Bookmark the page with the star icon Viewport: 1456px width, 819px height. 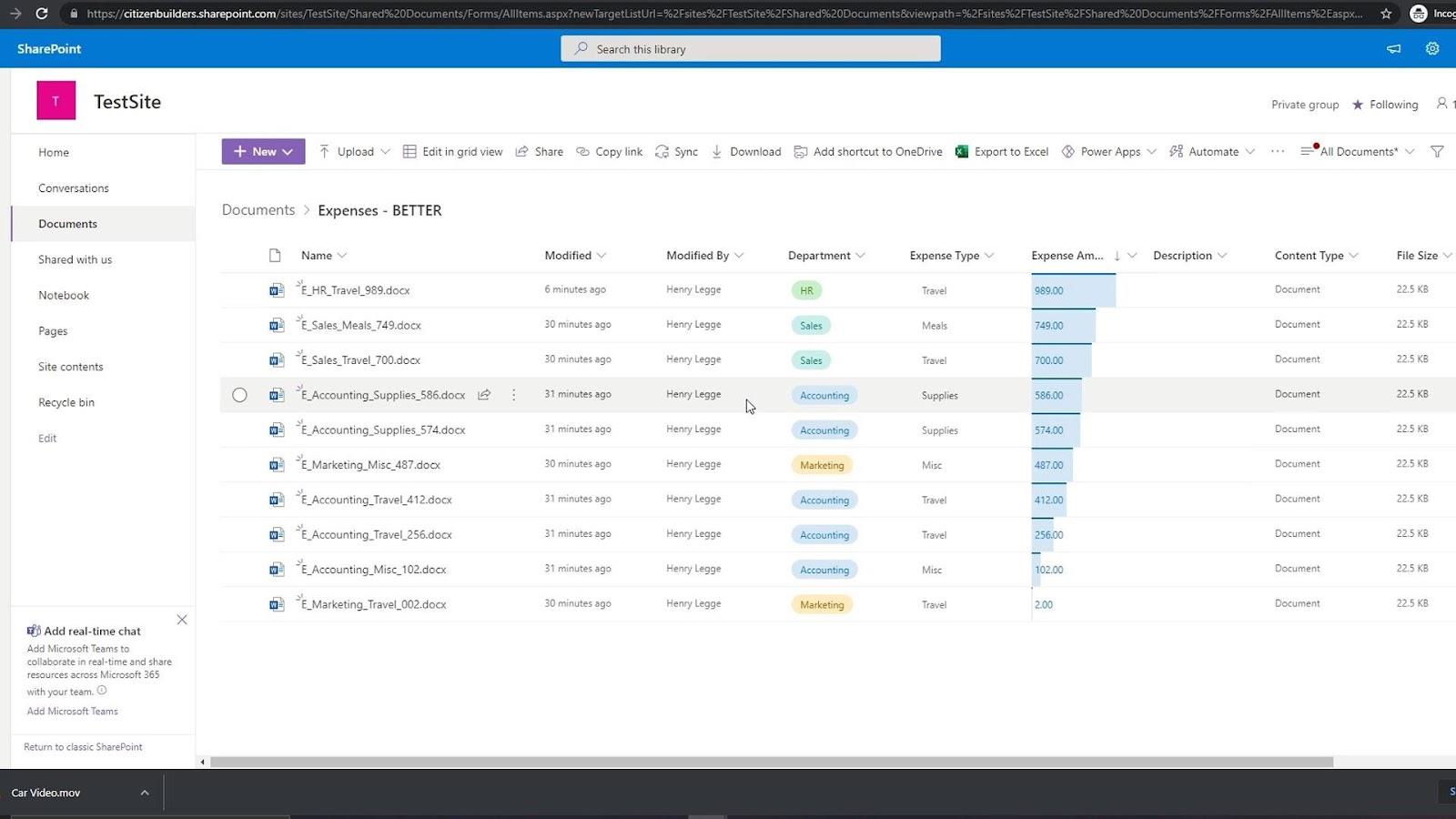tap(1386, 14)
